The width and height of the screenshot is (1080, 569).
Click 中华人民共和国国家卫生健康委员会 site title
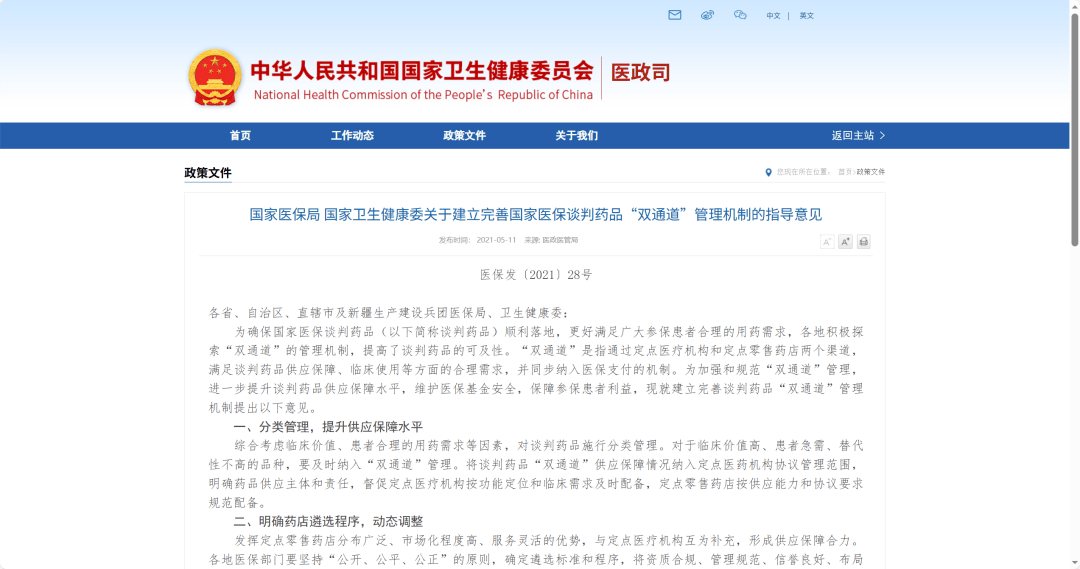pyautogui.click(x=422, y=71)
